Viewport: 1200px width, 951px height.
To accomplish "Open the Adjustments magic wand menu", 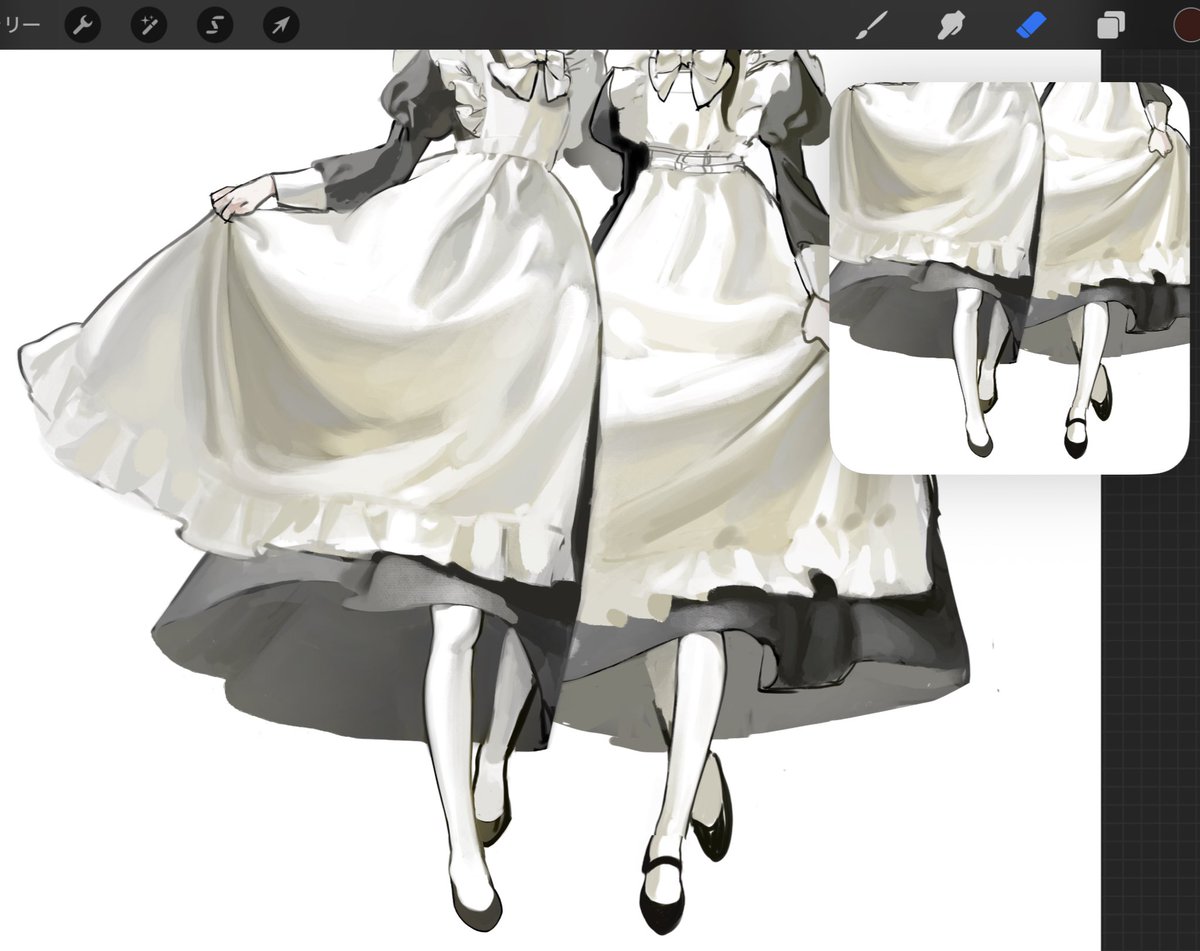I will [x=148, y=25].
